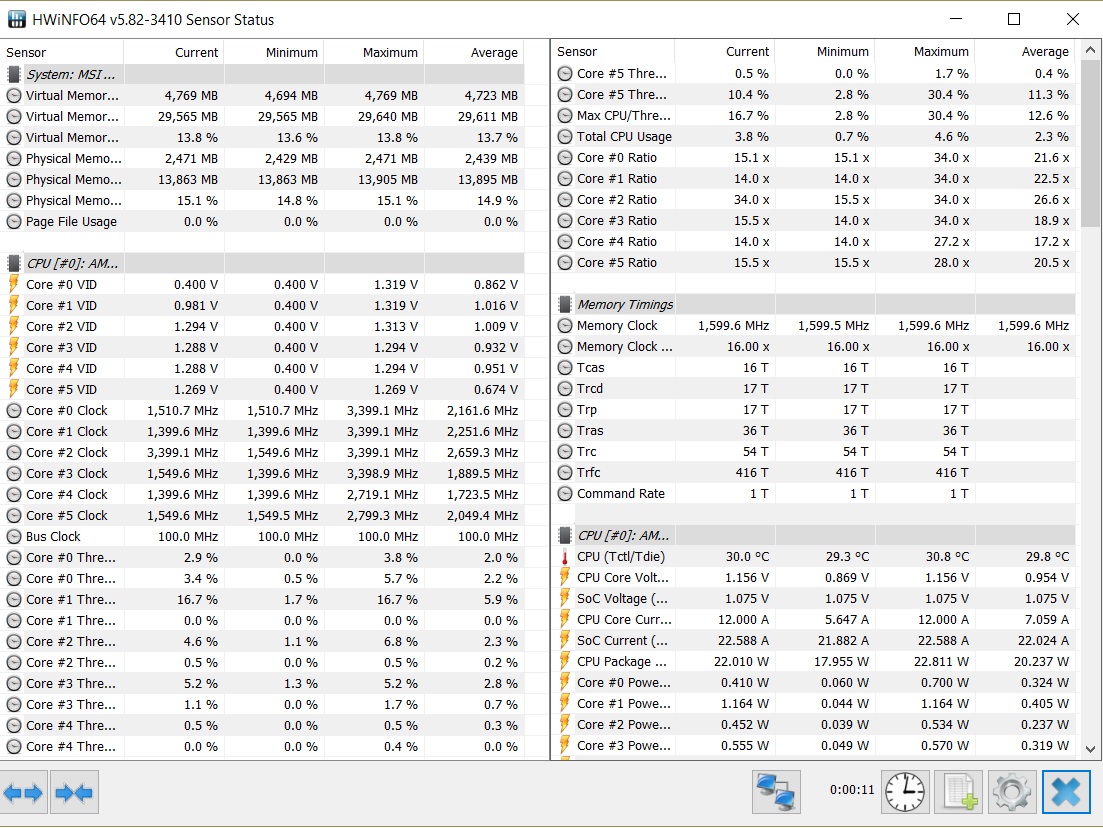Image resolution: width=1103 pixels, height=828 pixels.
Task: Select the CPU (Tctl/Tdie) temperature row
Action: click(x=813, y=556)
